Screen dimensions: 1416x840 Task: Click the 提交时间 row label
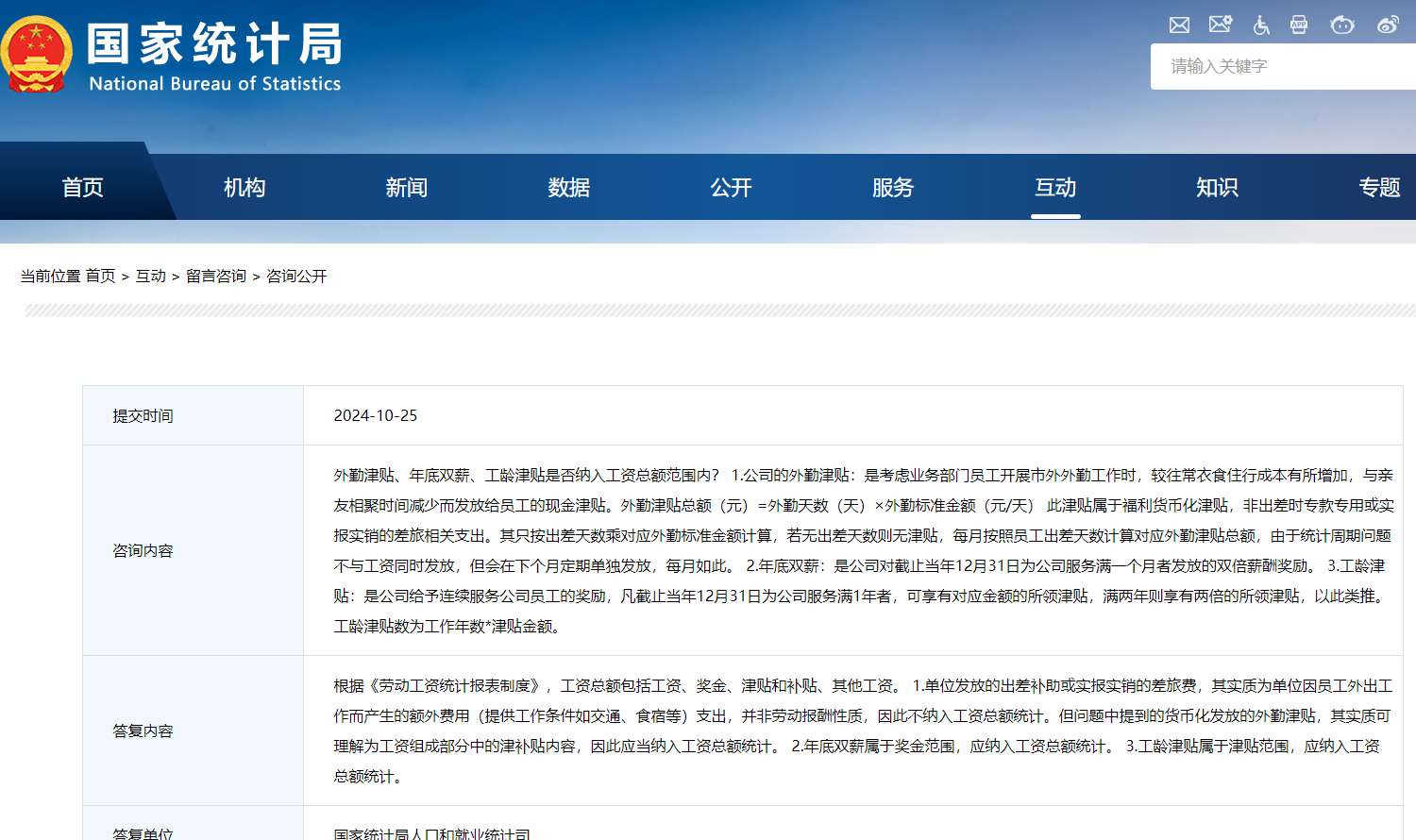coord(143,415)
